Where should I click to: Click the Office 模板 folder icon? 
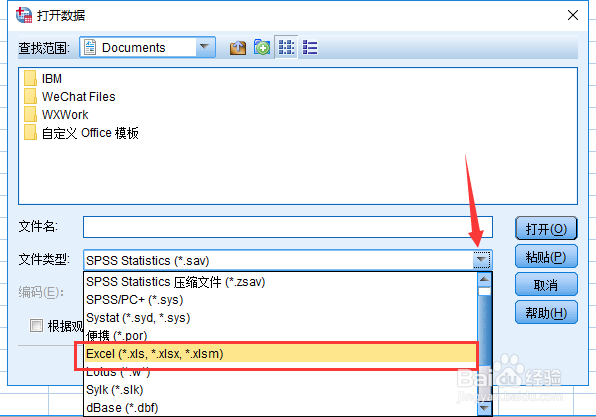30,132
